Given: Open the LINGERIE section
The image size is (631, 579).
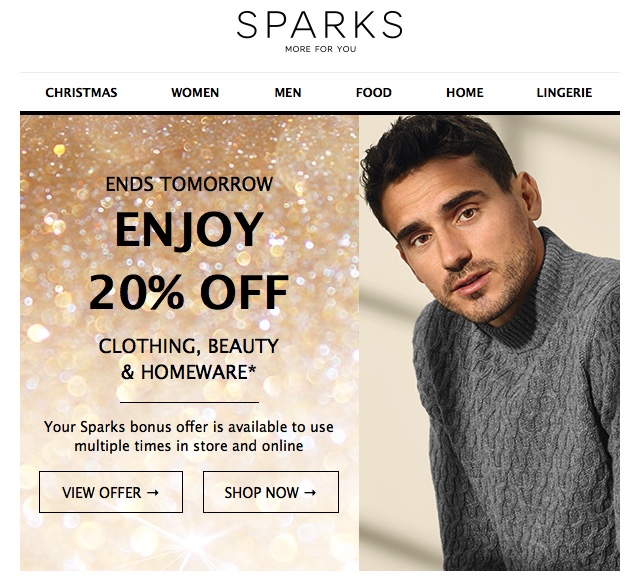Looking at the screenshot, I should pos(564,93).
